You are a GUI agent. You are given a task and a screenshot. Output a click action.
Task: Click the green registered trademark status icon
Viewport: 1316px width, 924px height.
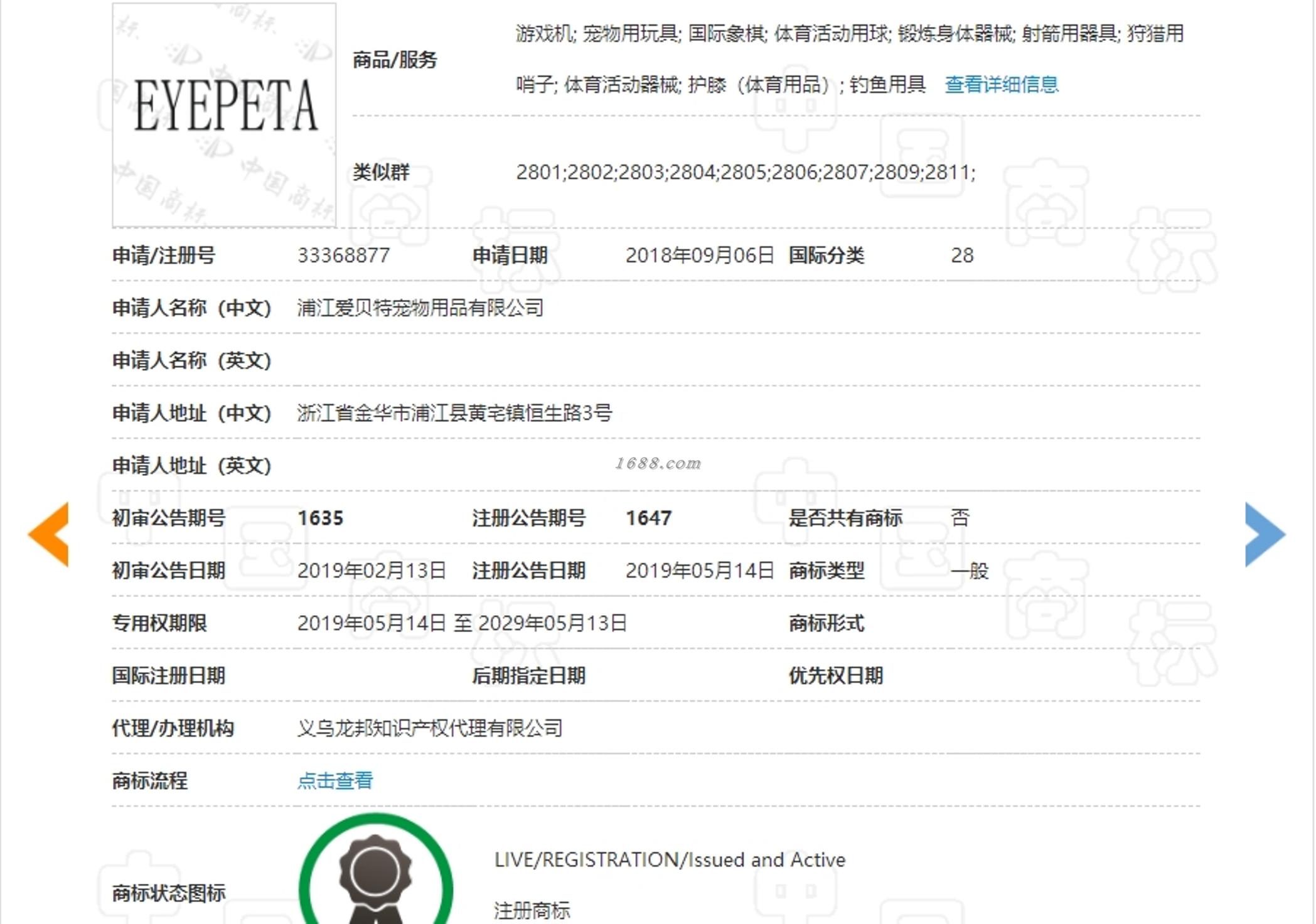click(376, 869)
